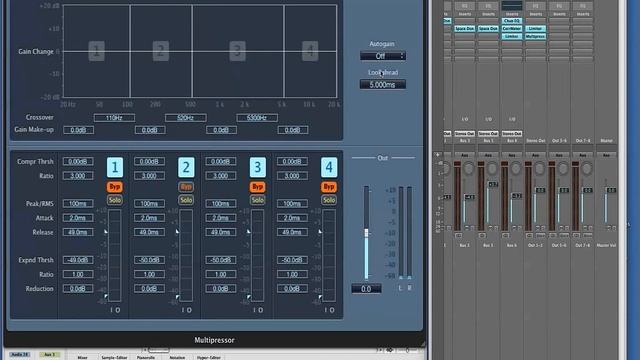The height and width of the screenshot is (360, 640).
Task: Click the plus icon beside mixer strips
Action: 438,155
